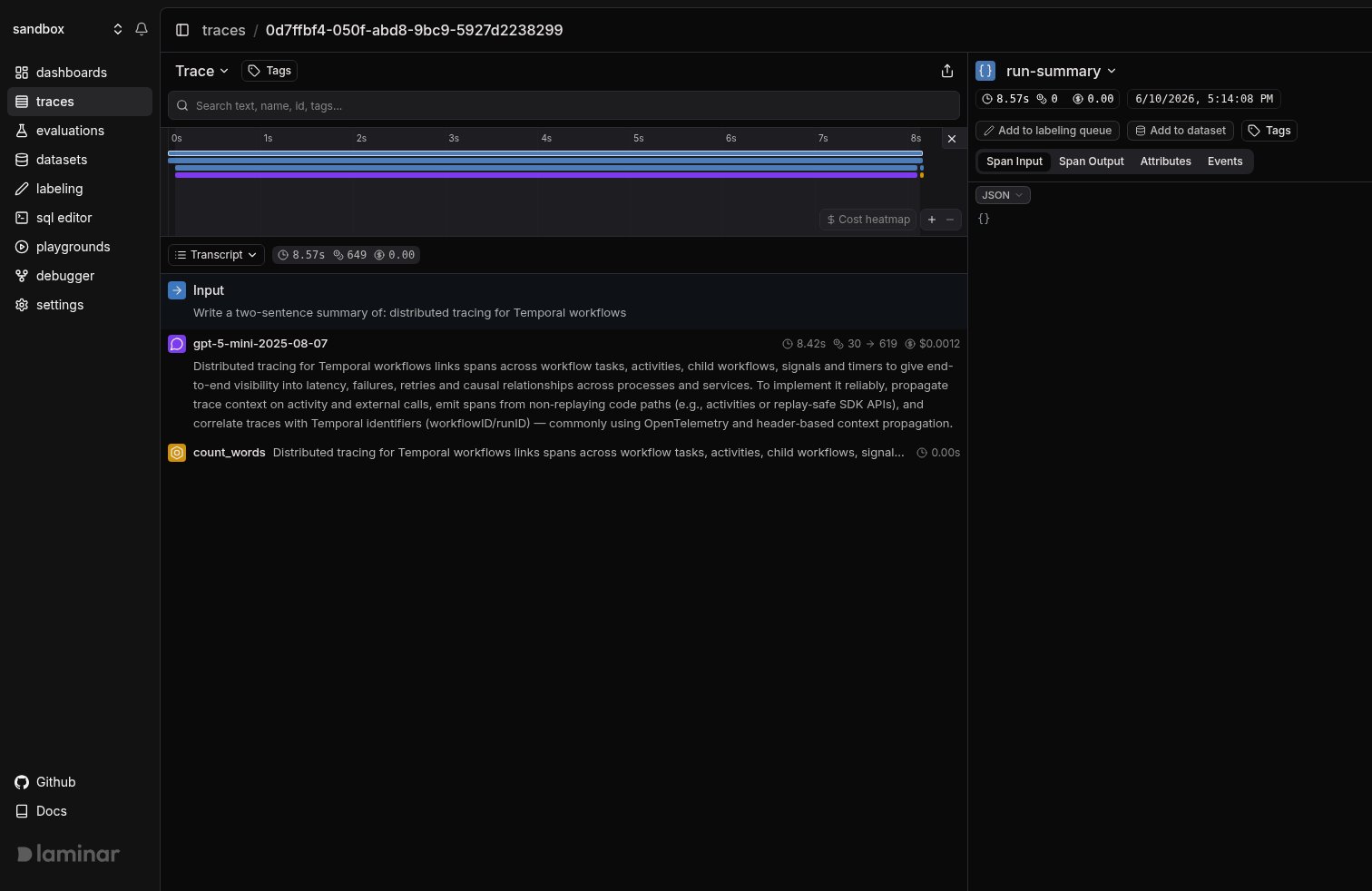This screenshot has height=891, width=1372.
Task: Open the sandbox project switcher
Action: point(68,29)
